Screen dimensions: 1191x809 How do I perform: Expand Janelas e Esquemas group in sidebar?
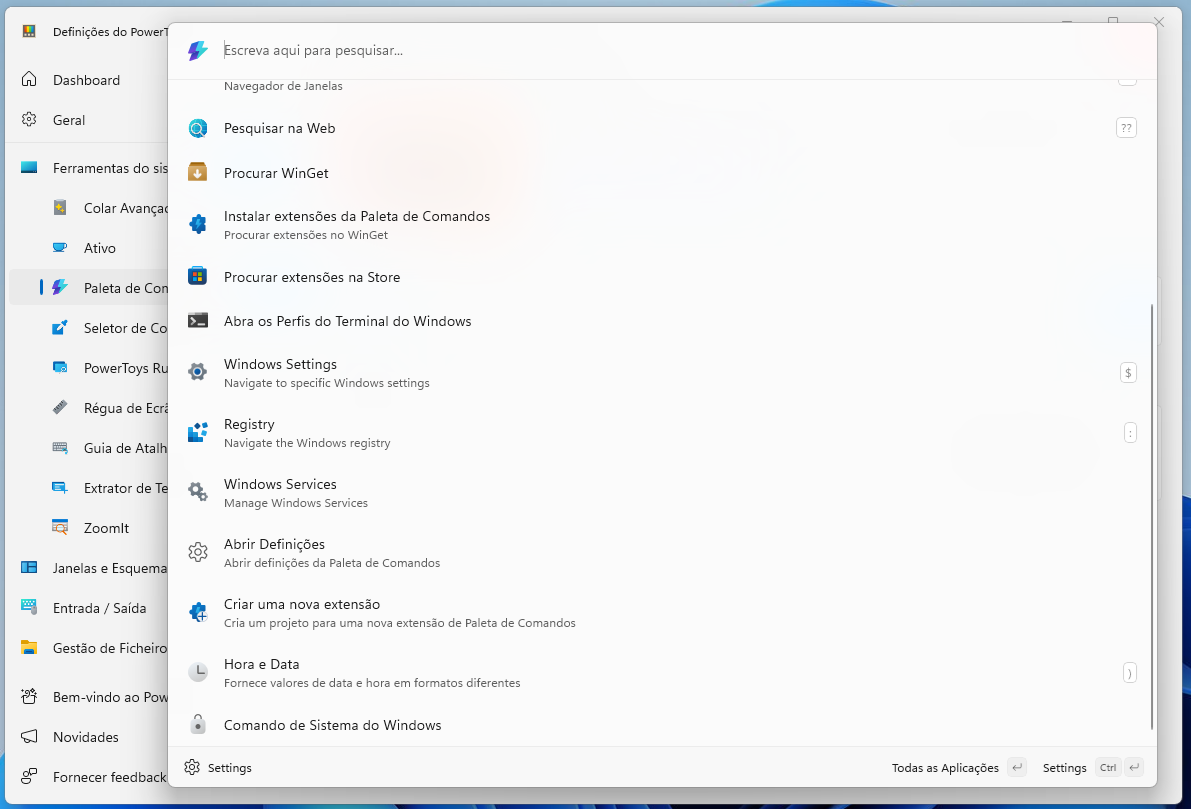[x=88, y=567]
